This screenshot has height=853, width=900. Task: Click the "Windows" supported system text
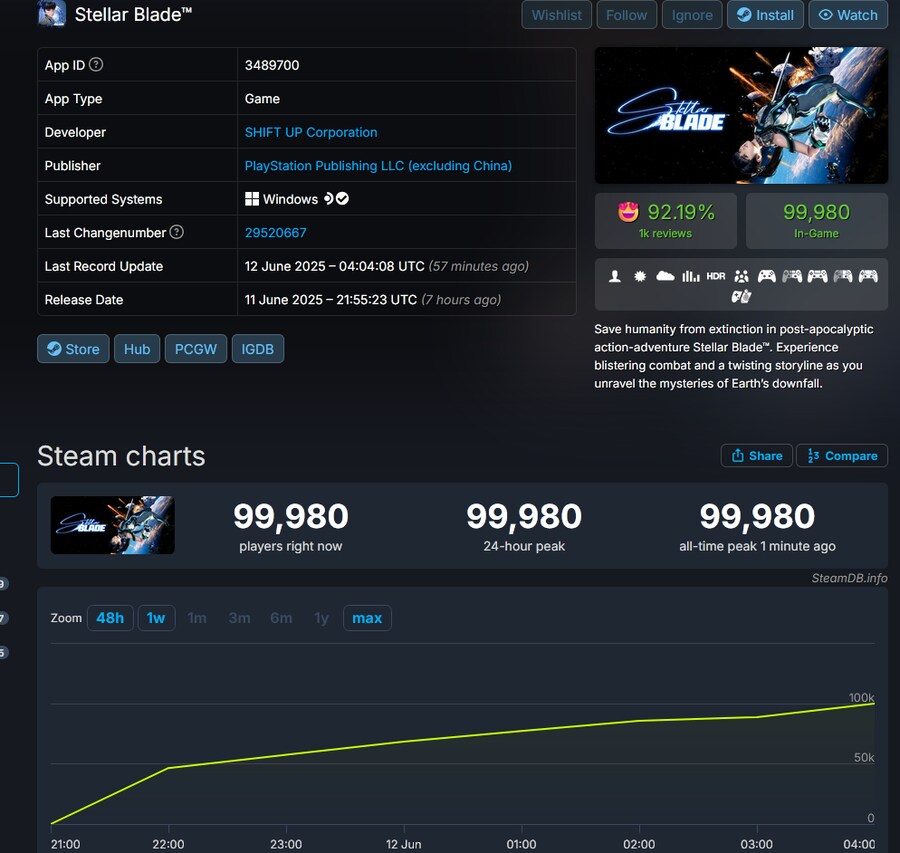pyautogui.click(x=290, y=199)
